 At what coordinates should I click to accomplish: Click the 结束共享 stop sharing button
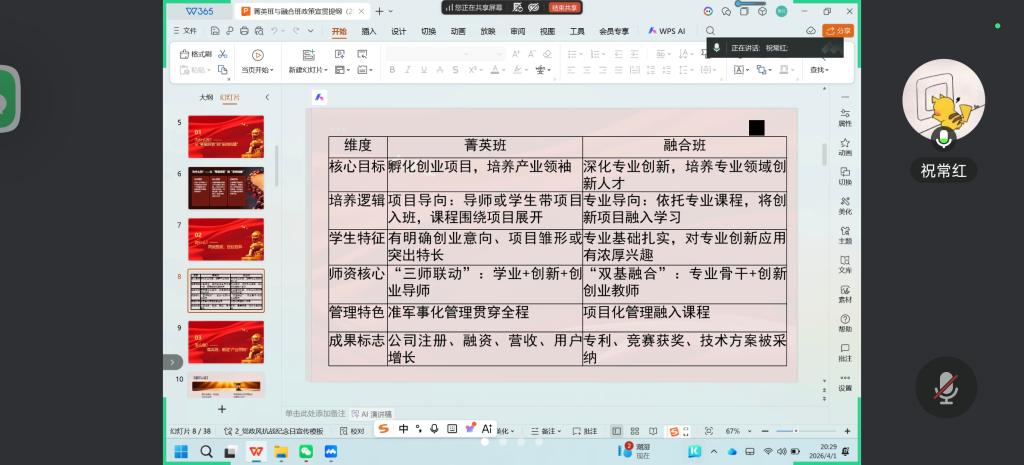pos(564,7)
